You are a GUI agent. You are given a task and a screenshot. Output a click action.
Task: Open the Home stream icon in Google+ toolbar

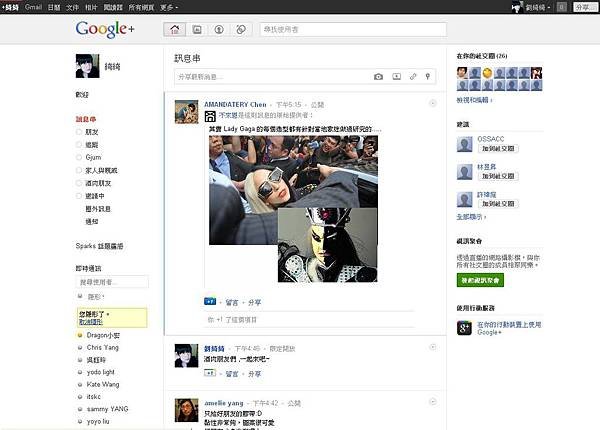[x=174, y=29]
